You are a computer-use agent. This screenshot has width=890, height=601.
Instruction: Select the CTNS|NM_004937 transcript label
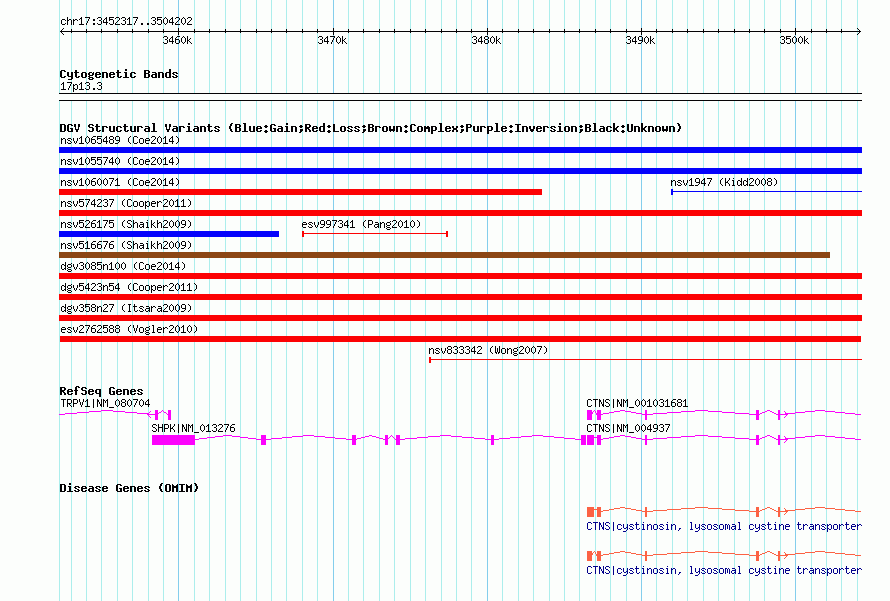[628, 428]
